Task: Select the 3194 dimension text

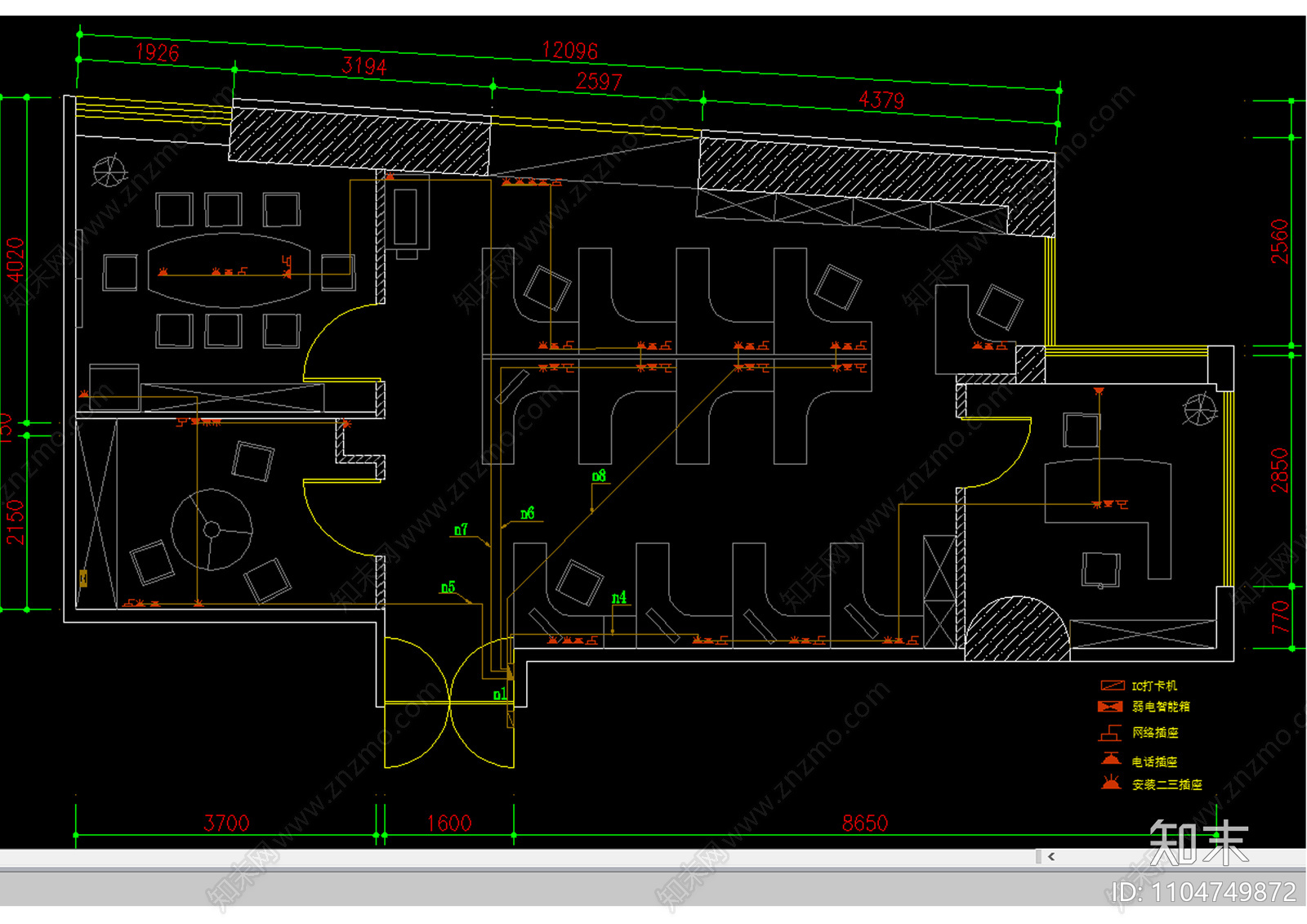Action: pos(364,65)
